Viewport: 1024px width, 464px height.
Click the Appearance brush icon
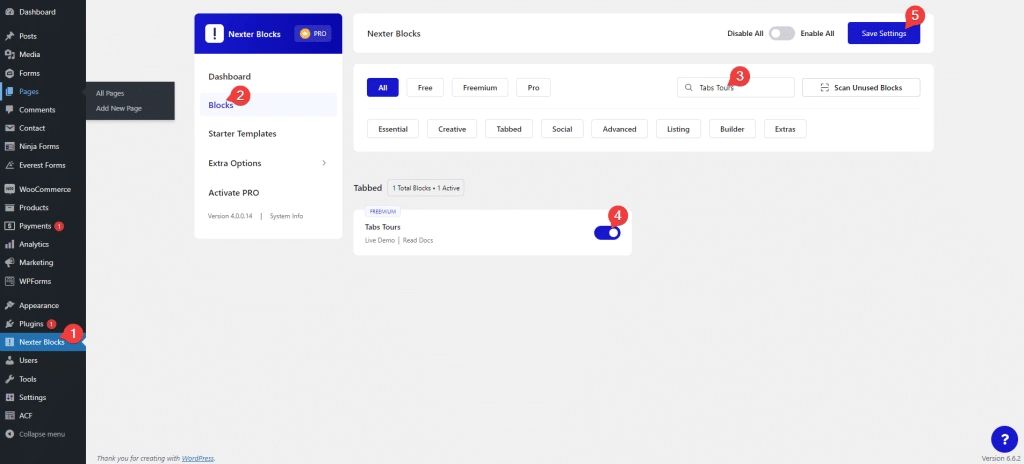coord(10,305)
